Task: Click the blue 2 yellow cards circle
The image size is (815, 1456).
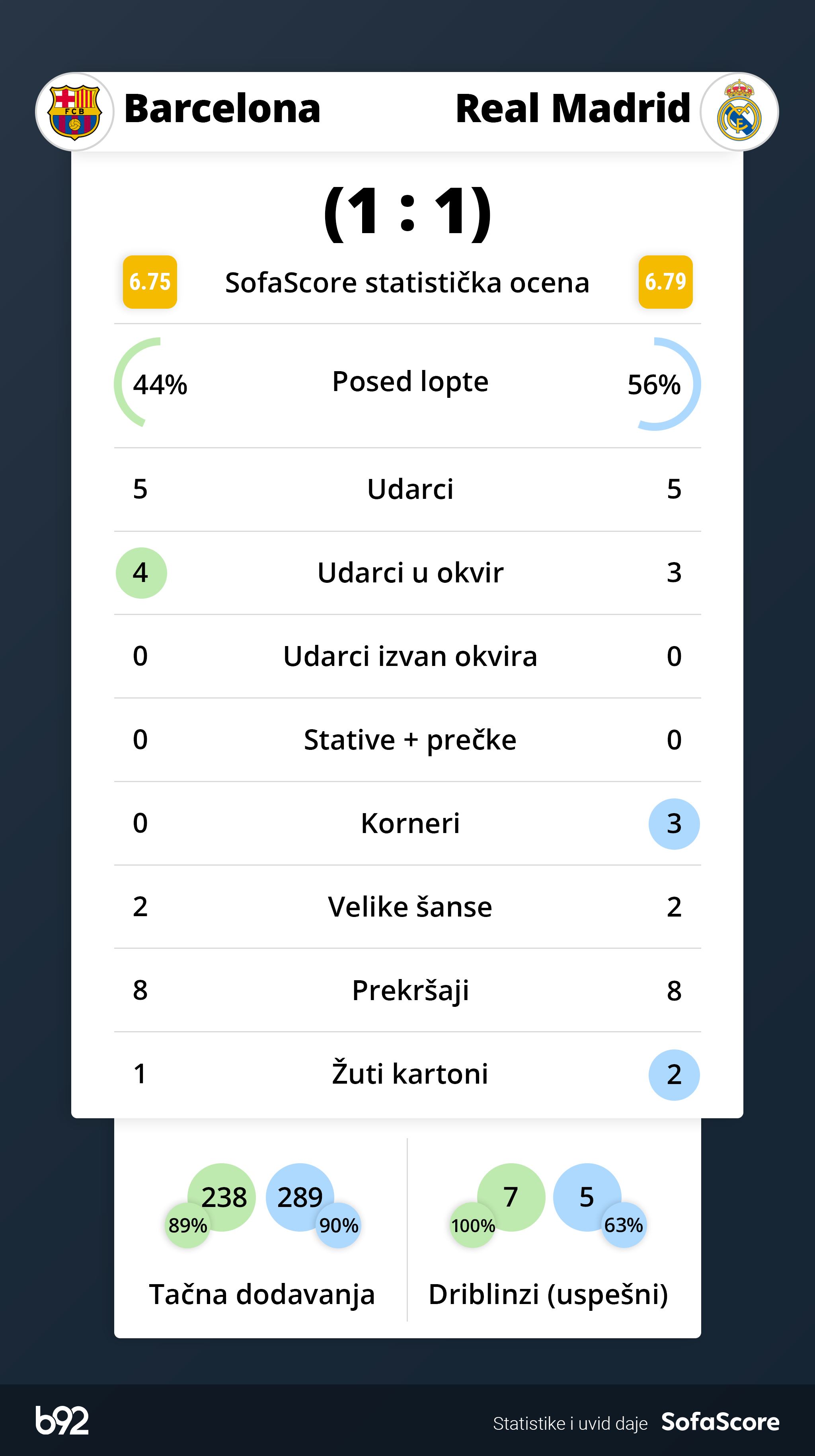Action: (x=674, y=1074)
